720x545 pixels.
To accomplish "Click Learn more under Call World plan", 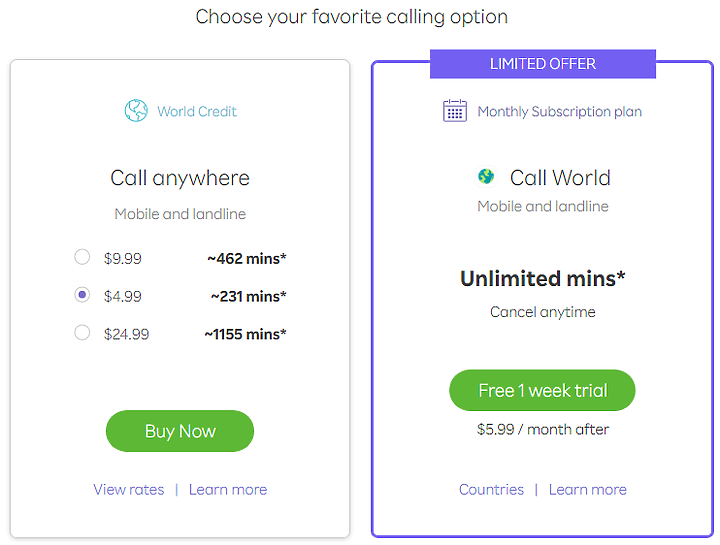I will [588, 489].
